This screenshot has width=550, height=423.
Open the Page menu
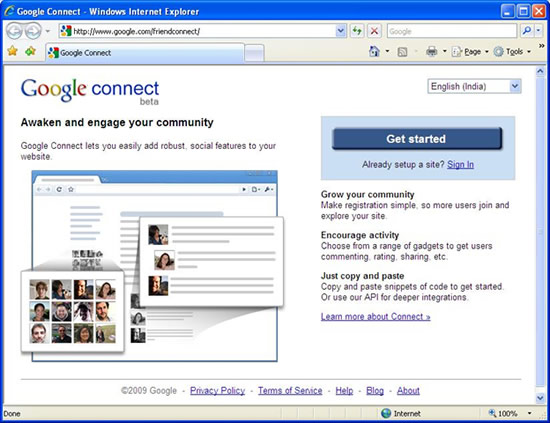click(x=470, y=52)
